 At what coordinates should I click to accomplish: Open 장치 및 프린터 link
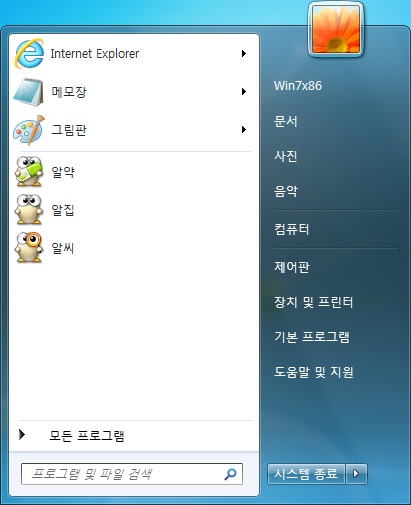(x=313, y=302)
